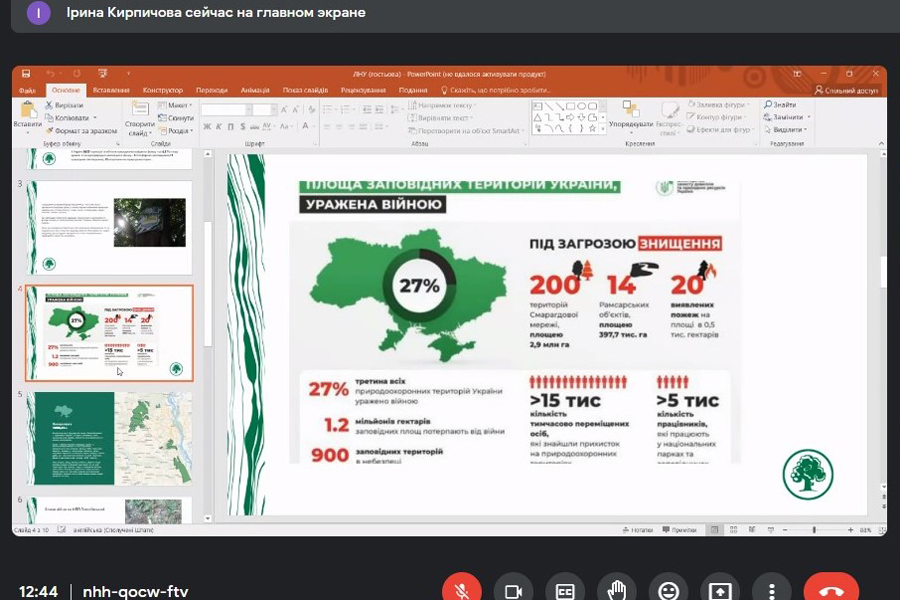This screenshot has width=900, height=600.
Task: Click increase font size icon
Action: pyautogui.click(x=284, y=110)
